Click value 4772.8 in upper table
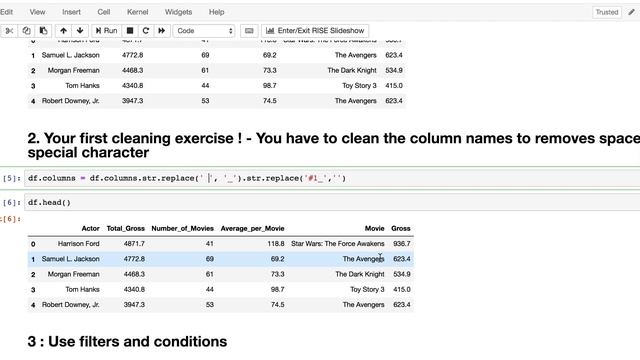The width and height of the screenshot is (640, 360). pyautogui.click(x=133, y=55)
